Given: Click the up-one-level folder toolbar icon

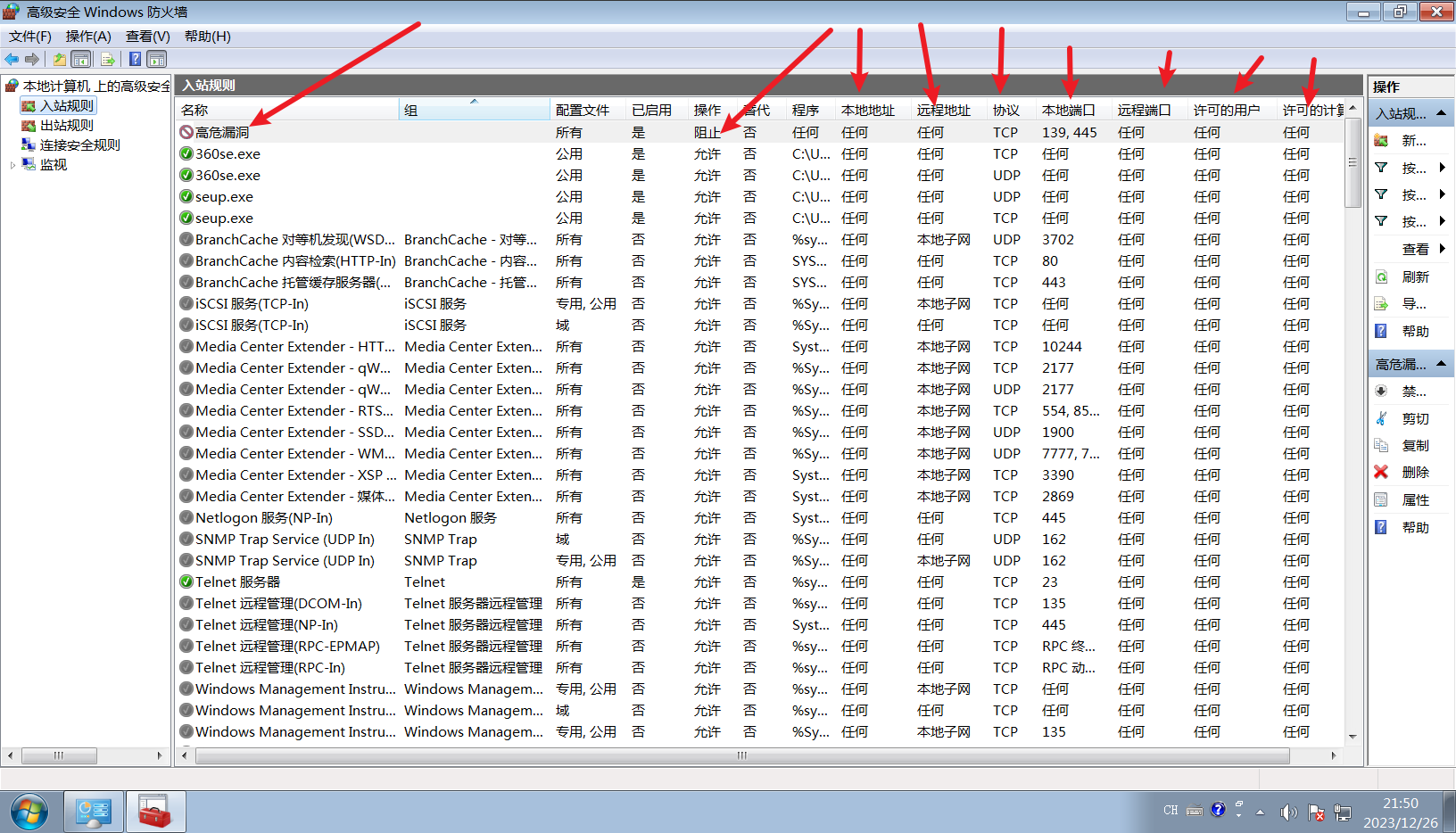Looking at the screenshot, I should [59, 59].
